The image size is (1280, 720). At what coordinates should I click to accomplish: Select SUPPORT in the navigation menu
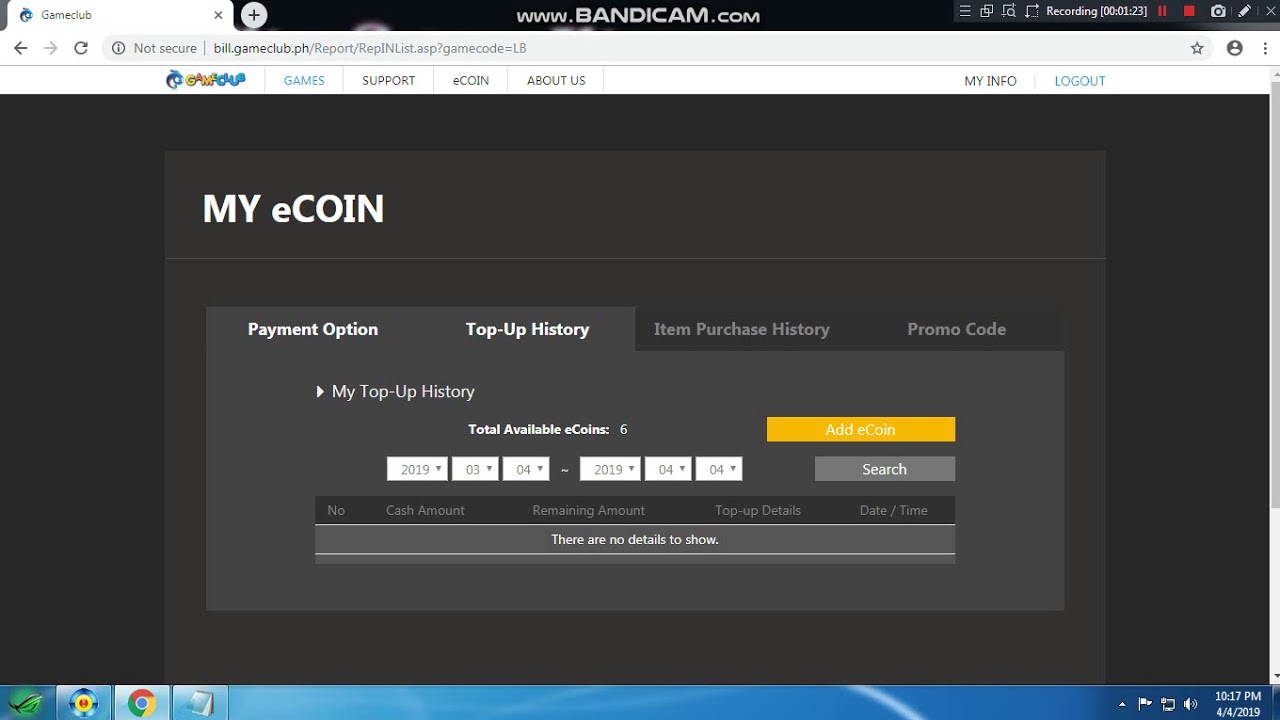coord(387,80)
